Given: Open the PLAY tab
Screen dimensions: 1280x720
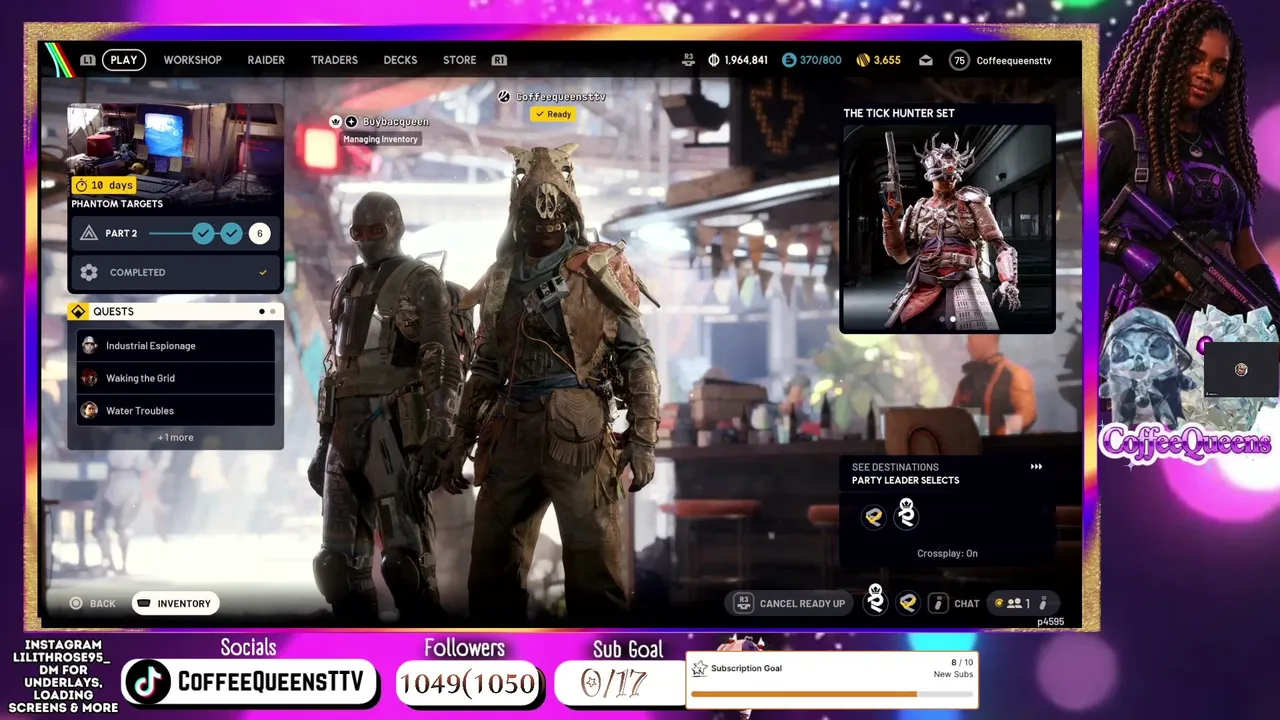Looking at the screenshot, I should tap(124, 60).
